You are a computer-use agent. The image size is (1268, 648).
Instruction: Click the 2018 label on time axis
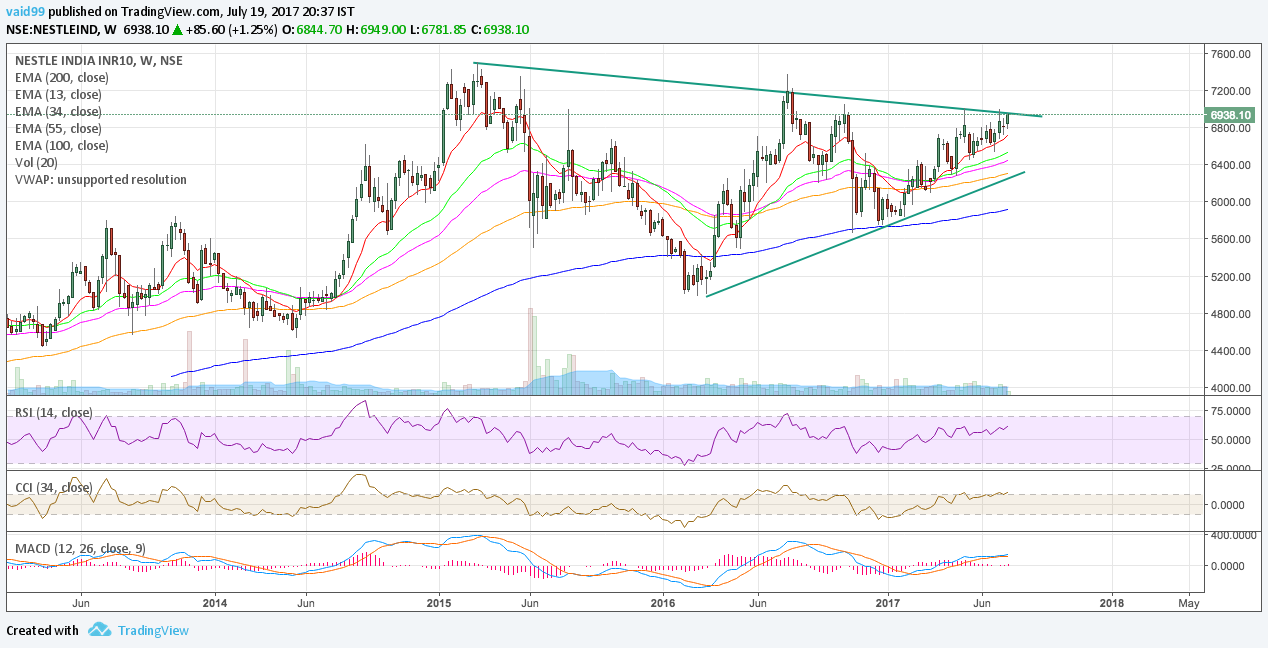1112,603
